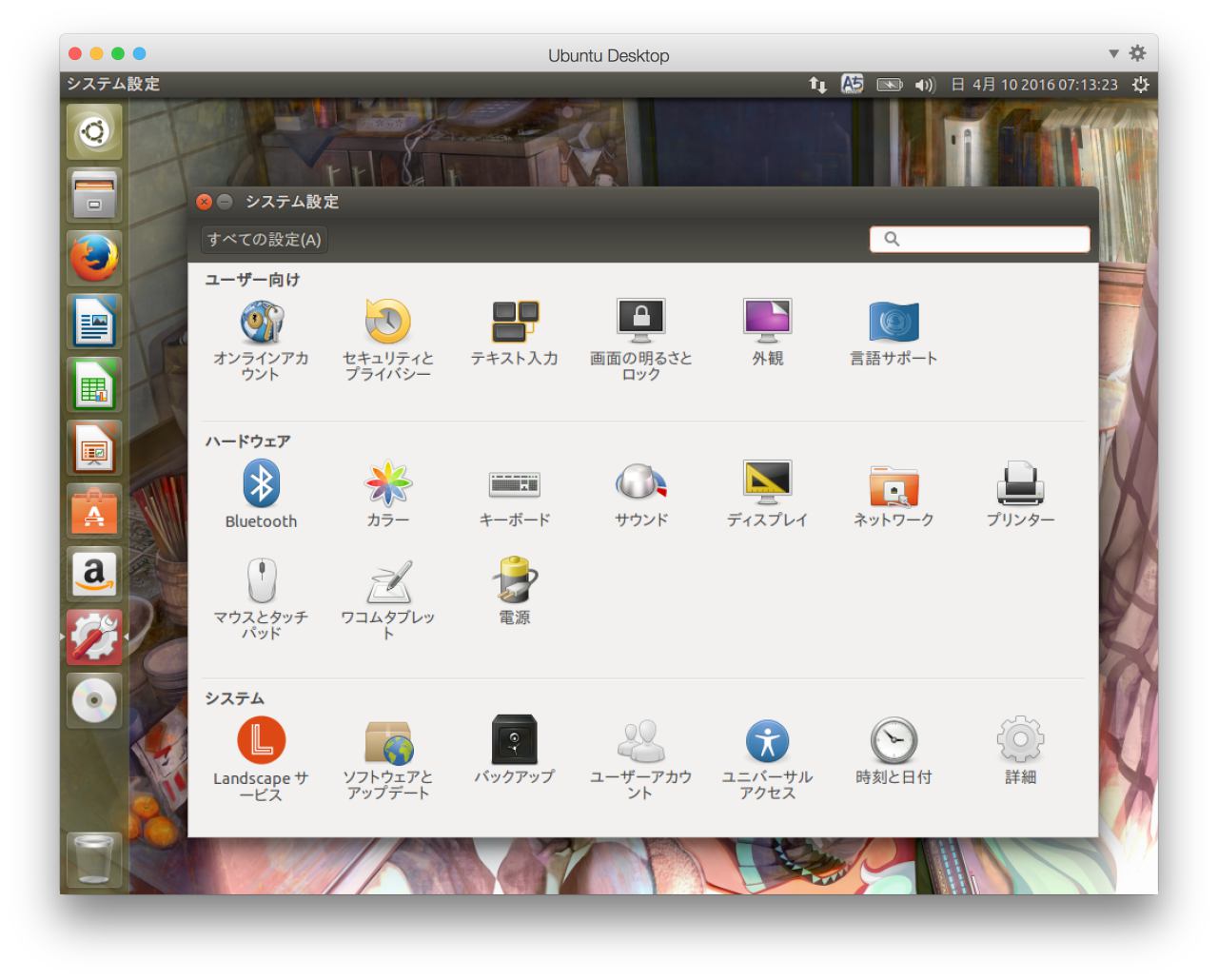Open Software and Updates (ソフトウェアとアップデート) settings
Screen dimensions: 1218x980
point(387,759)
